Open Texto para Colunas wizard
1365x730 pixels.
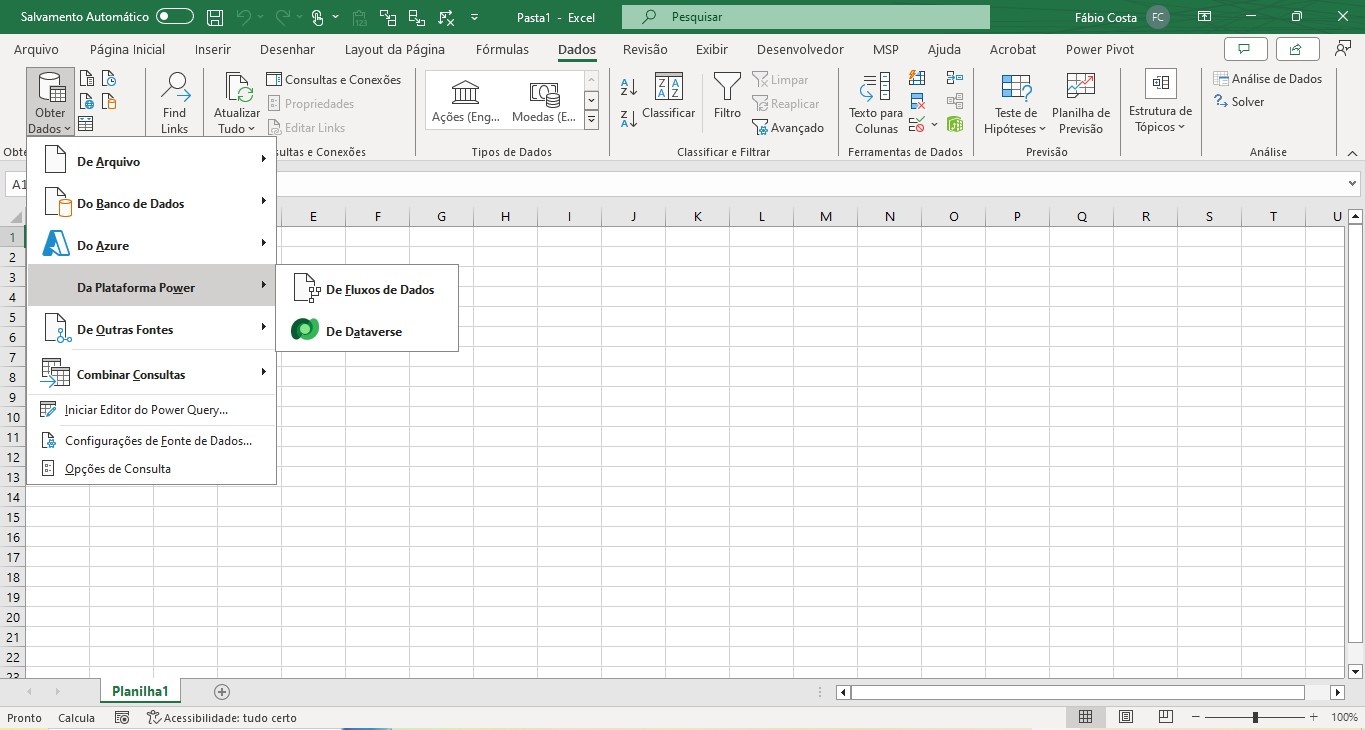(x=876, y=103)
